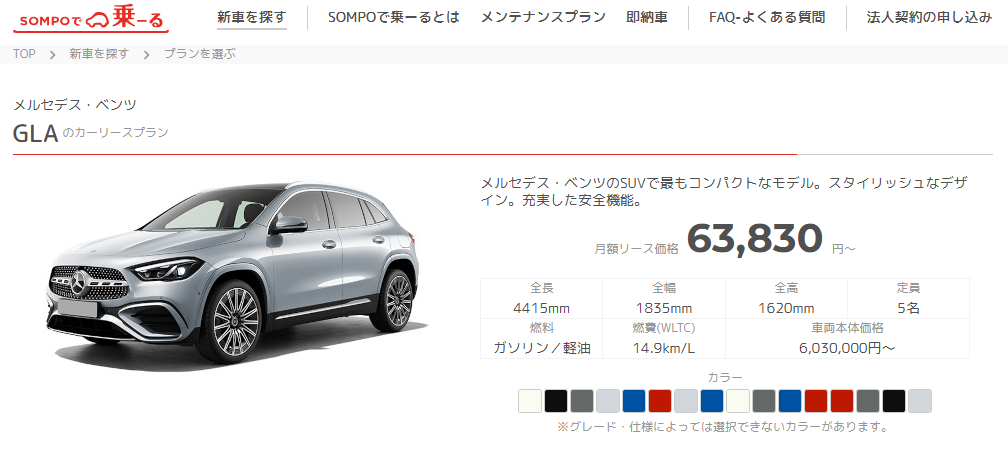This screenshot has width=1008, height=460.
Task: Click the 63,830 monthly lease price
Action: [755, 239]
